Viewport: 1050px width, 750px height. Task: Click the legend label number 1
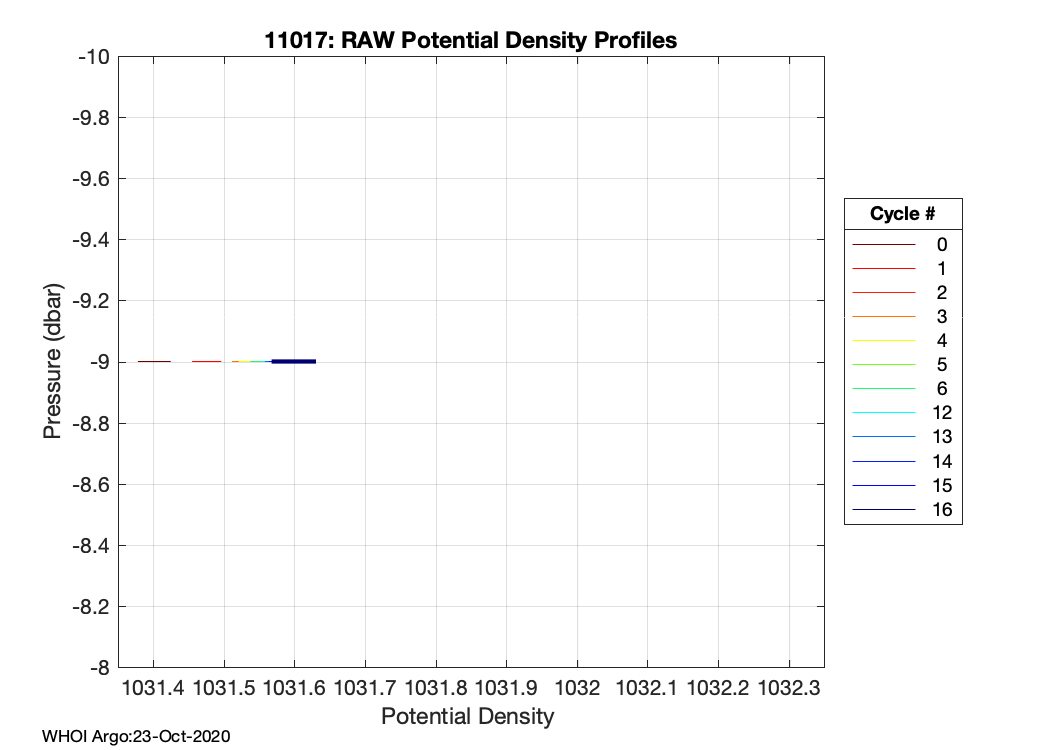tap(941, 268)
